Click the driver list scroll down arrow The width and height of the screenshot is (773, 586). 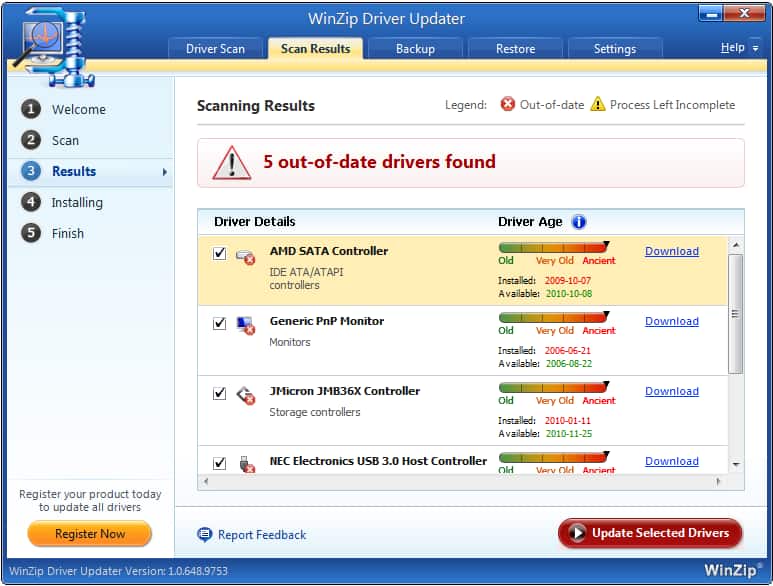[736, 464]
